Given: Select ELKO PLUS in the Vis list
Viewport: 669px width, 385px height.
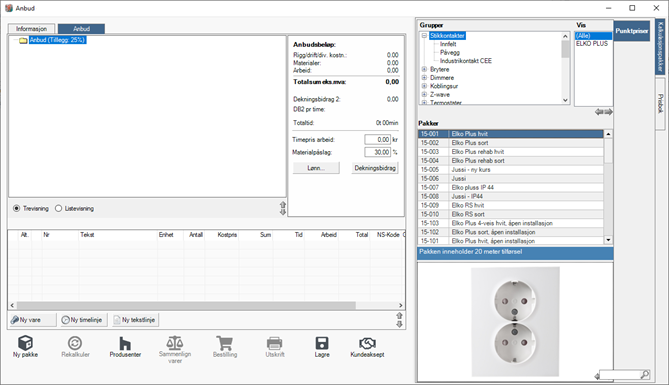Looking at the screenshot, I should click(x=593, y=44).
